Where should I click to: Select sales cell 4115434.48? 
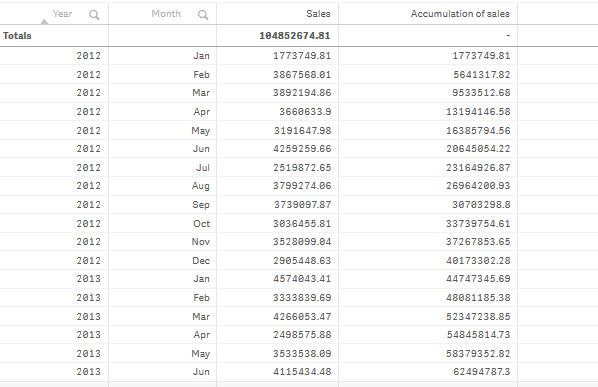click(x=302, y=372)
